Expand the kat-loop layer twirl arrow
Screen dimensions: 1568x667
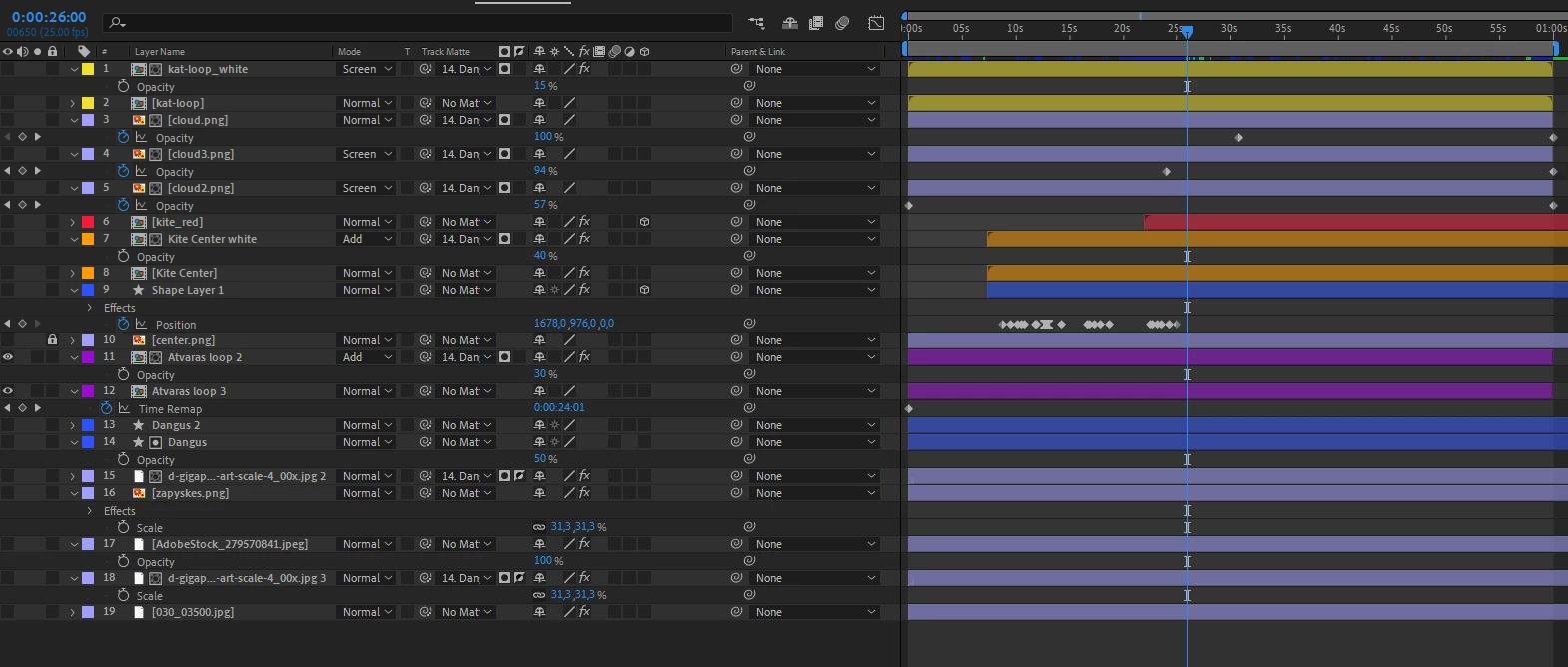point(73,103)
